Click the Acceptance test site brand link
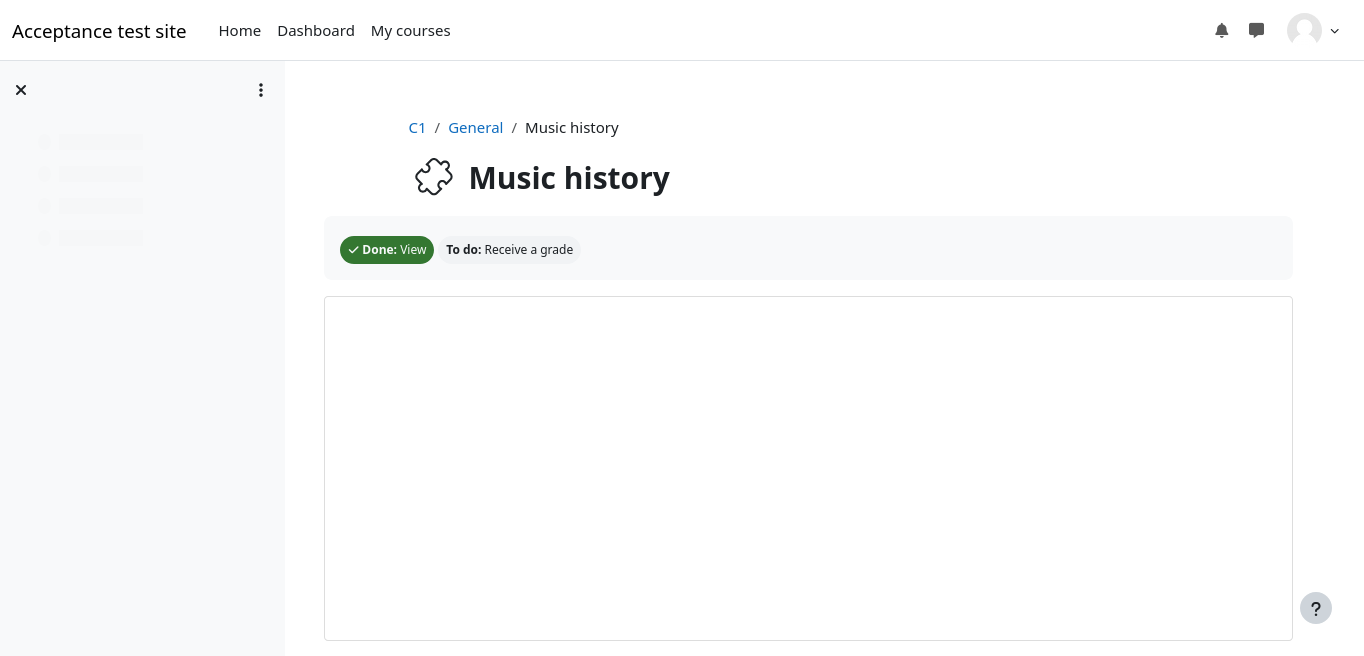The image size is (1364, 656). tap(99, 31)
